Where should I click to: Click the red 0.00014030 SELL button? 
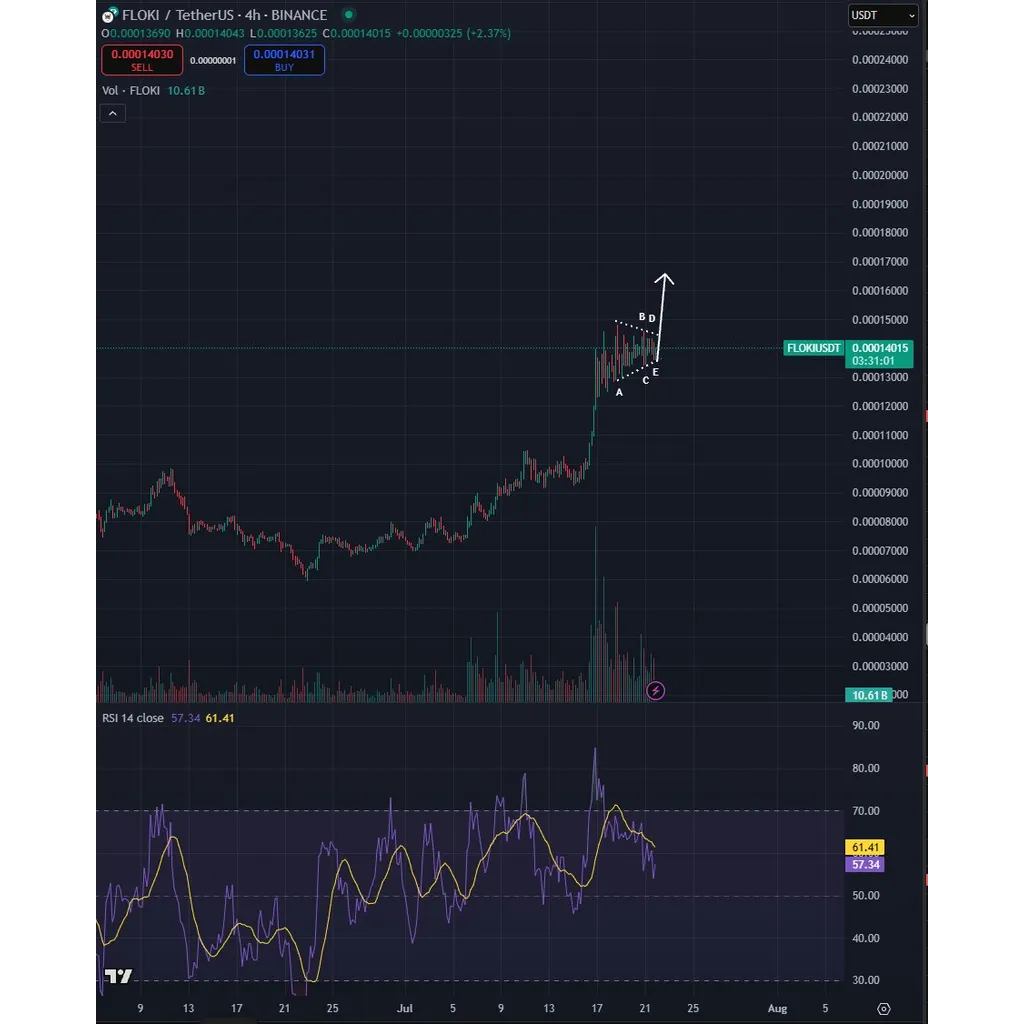coord(142,60)
